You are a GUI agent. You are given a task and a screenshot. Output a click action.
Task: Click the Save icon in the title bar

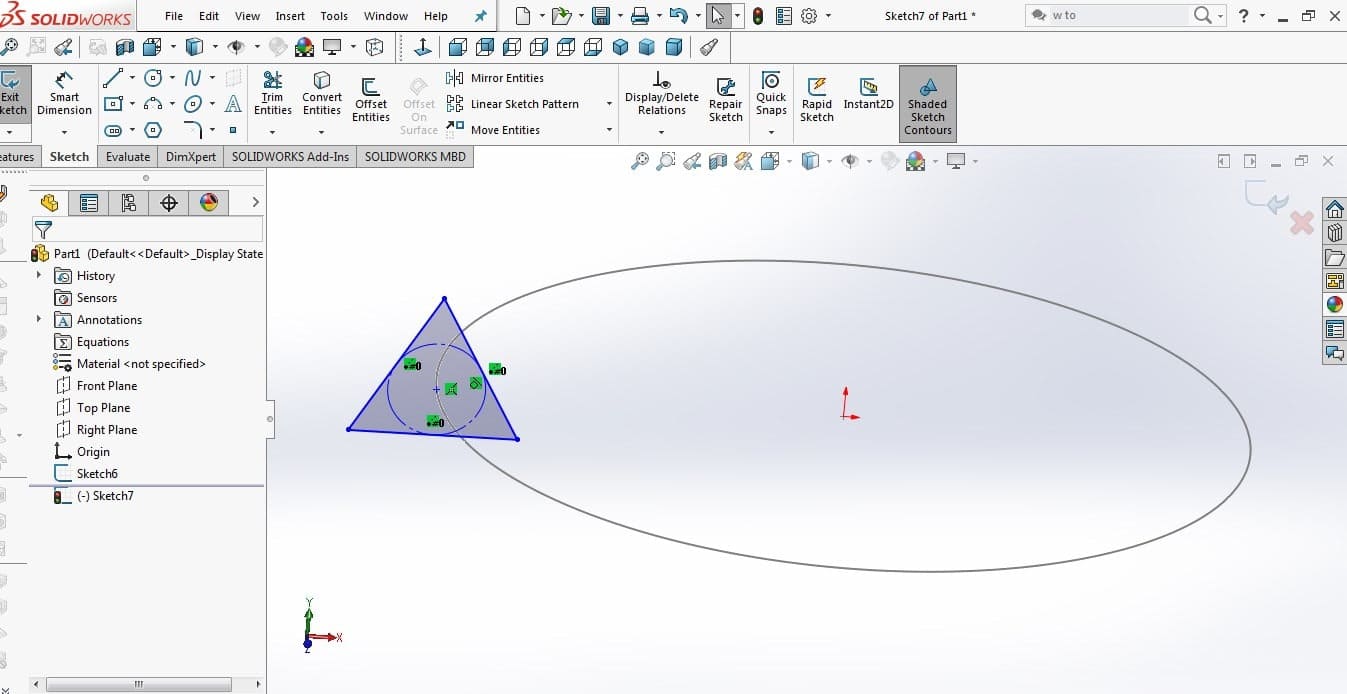click(x=600, y=16)
